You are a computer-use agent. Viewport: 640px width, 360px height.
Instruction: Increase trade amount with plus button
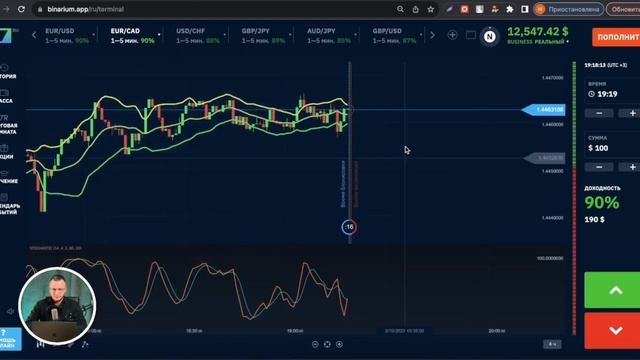(x=631, y=167)
